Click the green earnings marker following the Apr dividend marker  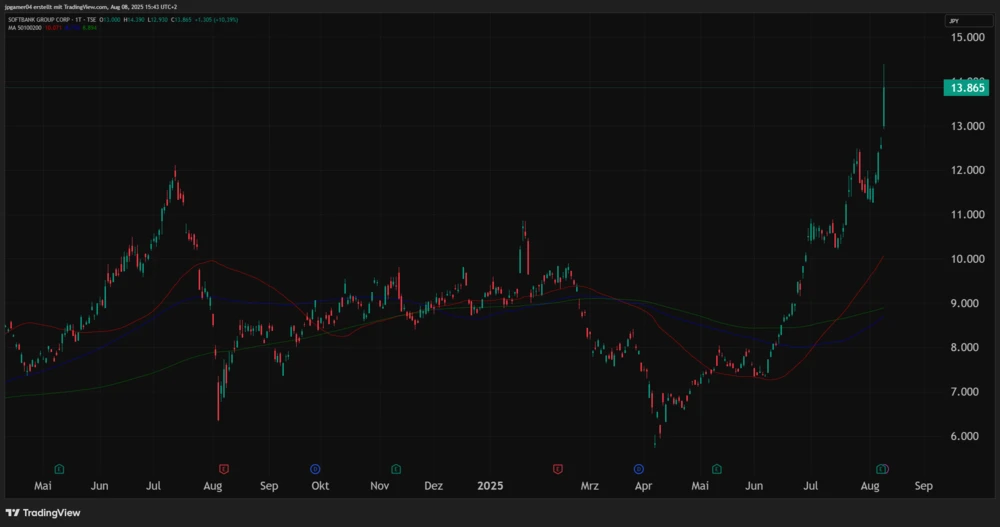coord(717,469)
